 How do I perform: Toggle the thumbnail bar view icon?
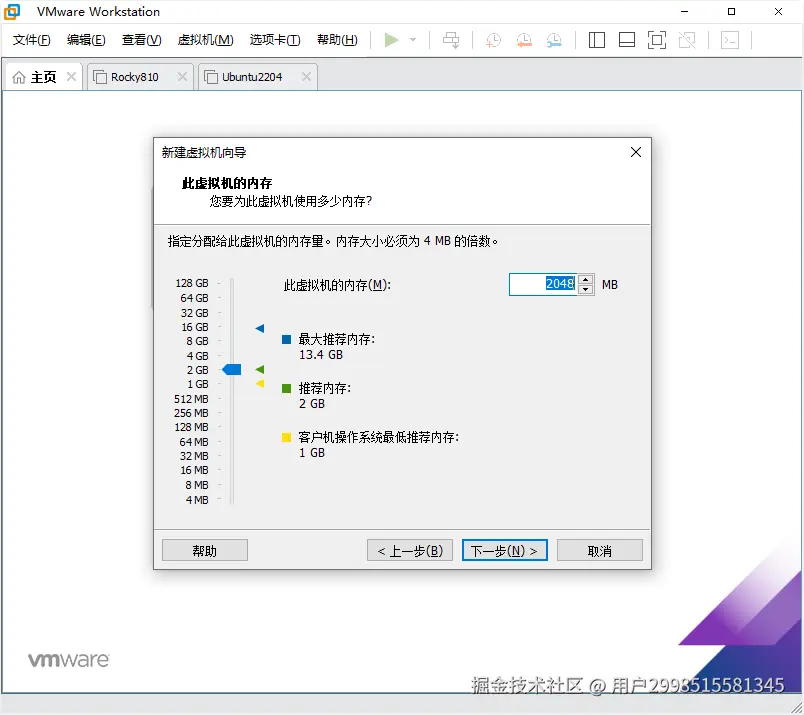(627, 40)
